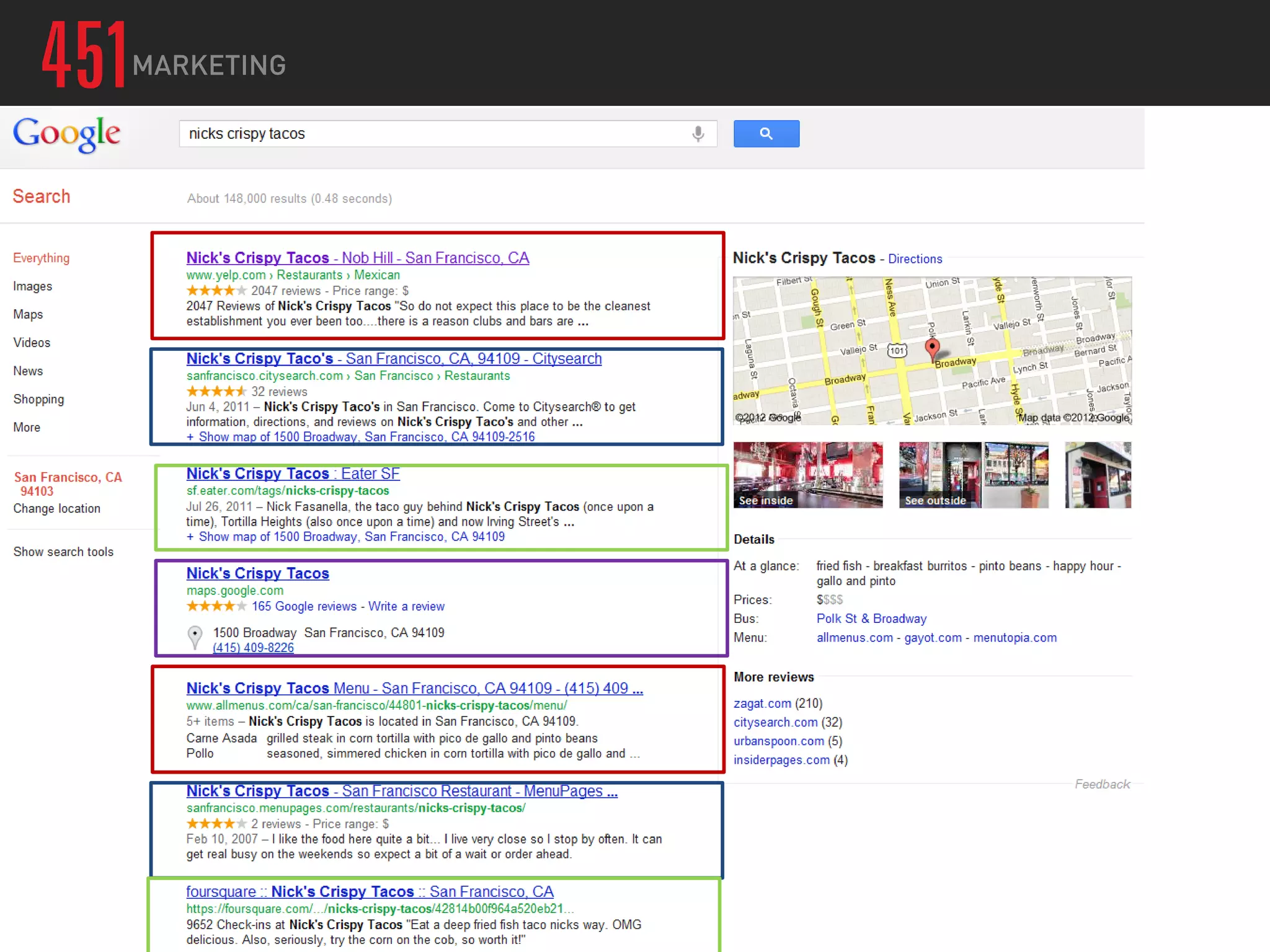This screenshot has height=952, width=1270.
Task: Click the Directions link
Action: (x=915, y=259)
